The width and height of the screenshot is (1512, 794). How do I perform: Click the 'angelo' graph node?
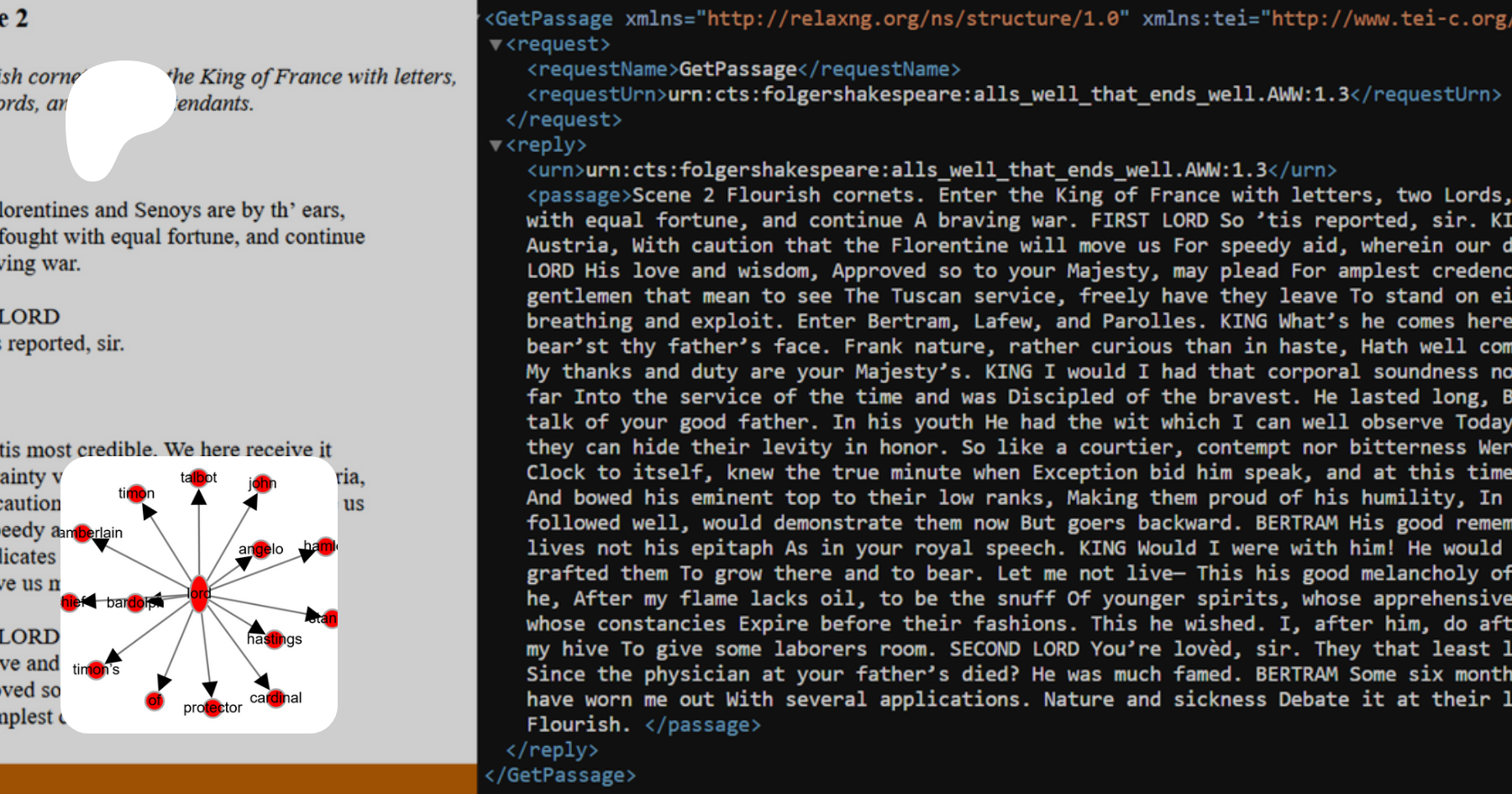261,549
